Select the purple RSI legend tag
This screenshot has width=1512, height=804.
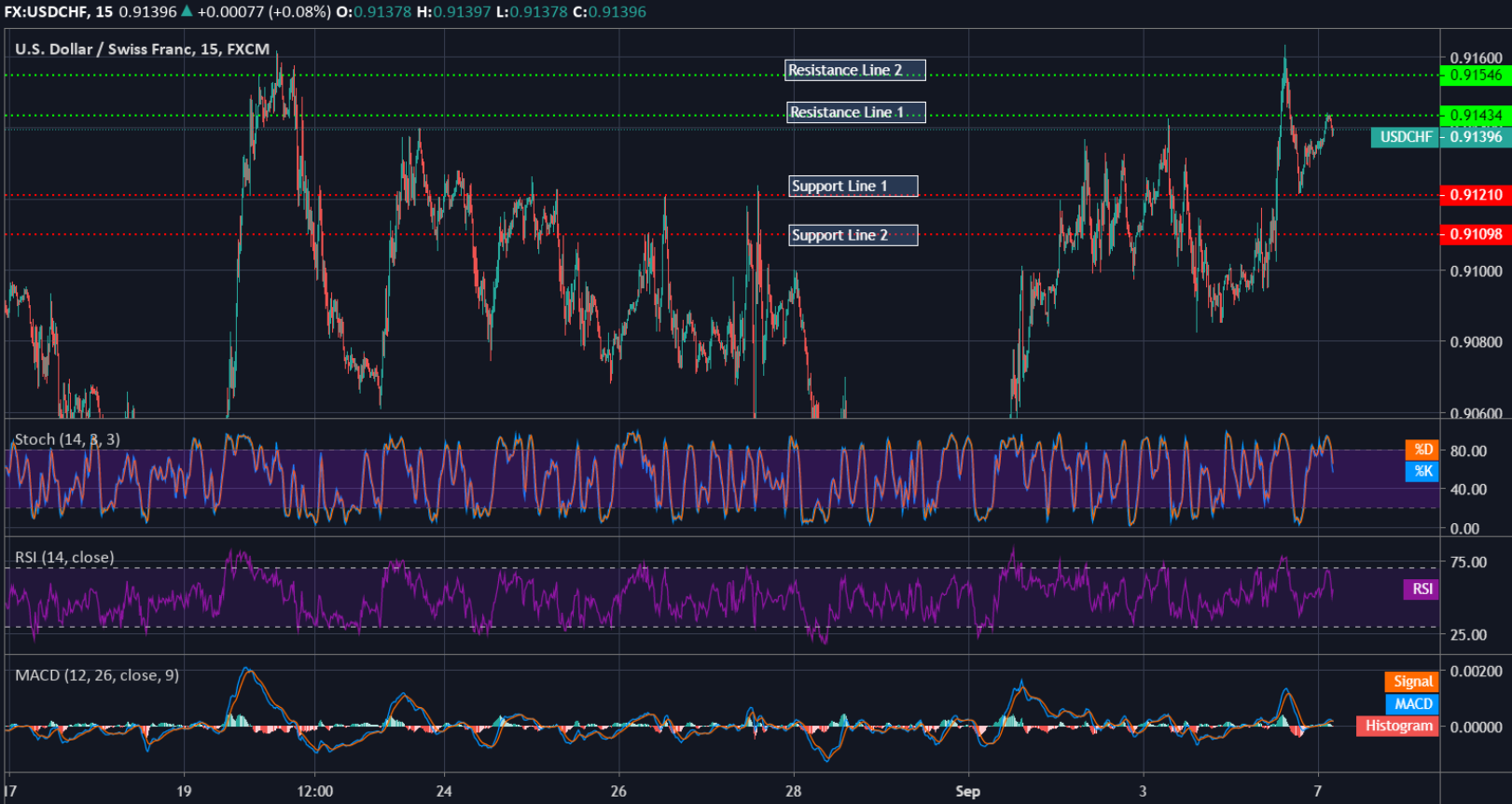tap(1422, 589)
